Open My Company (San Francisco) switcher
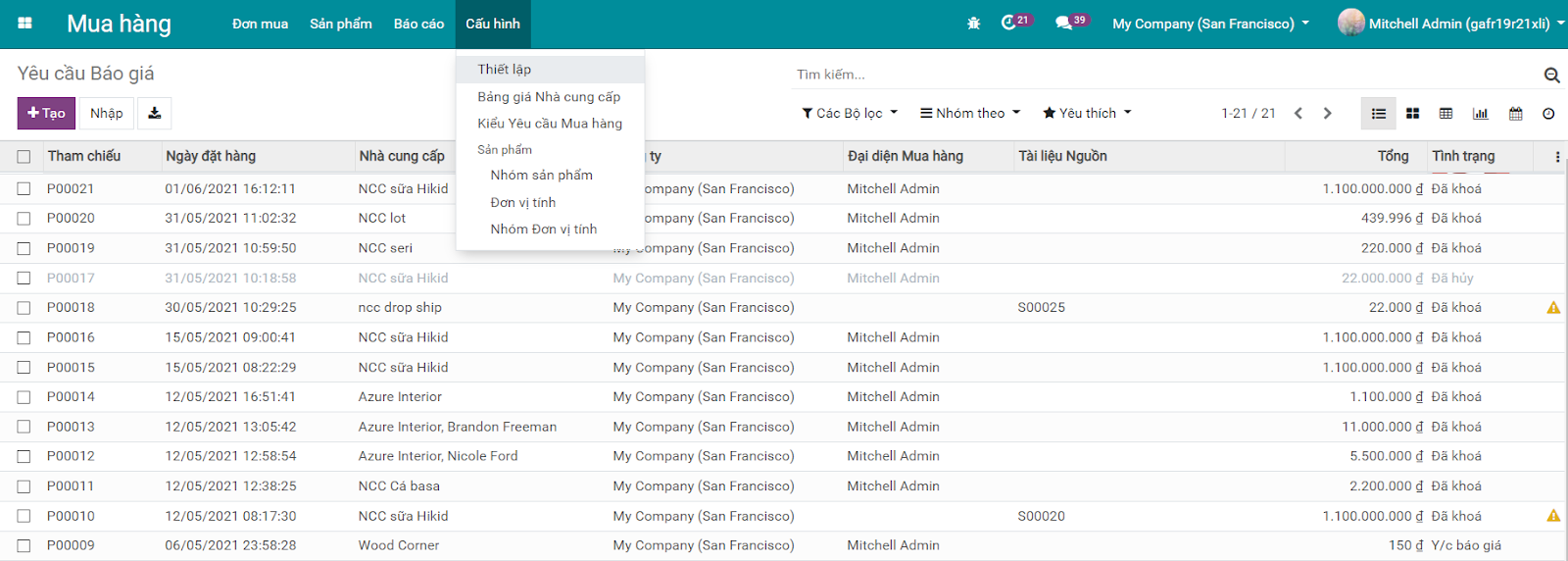 pyautogui.click(x=1210, y=24)
